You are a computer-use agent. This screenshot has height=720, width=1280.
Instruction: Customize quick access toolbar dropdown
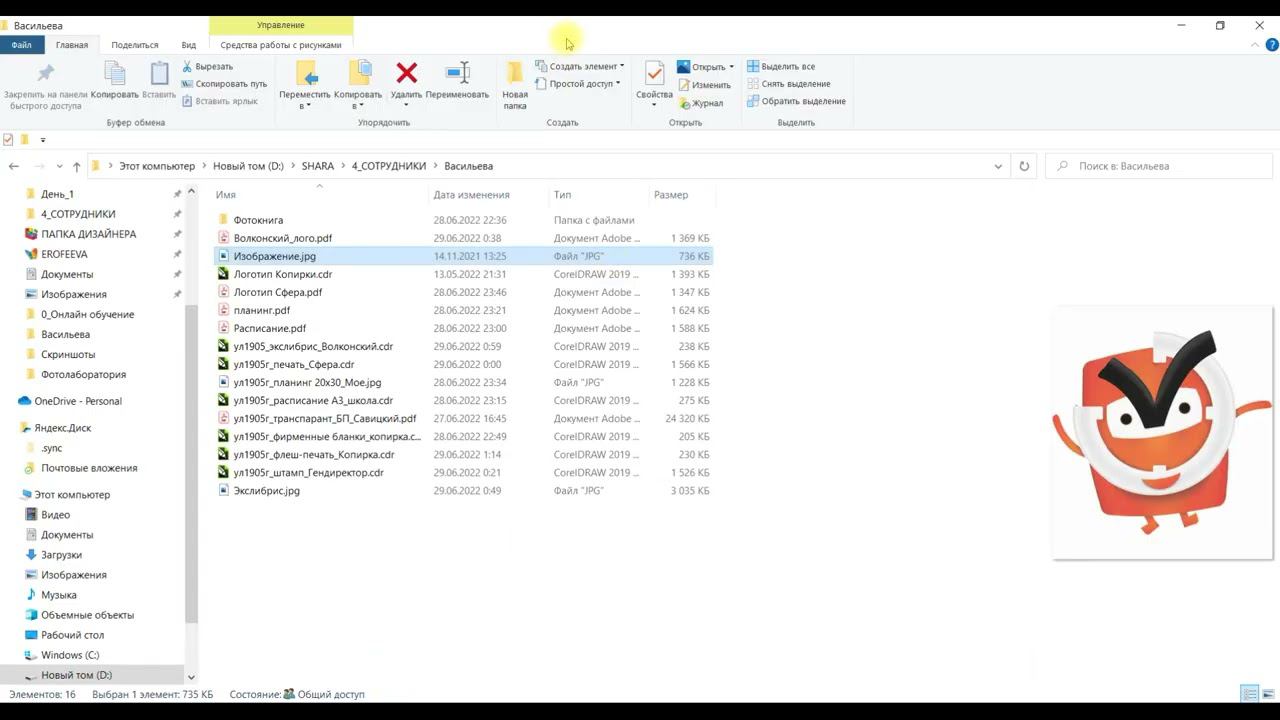click(43, 140)
